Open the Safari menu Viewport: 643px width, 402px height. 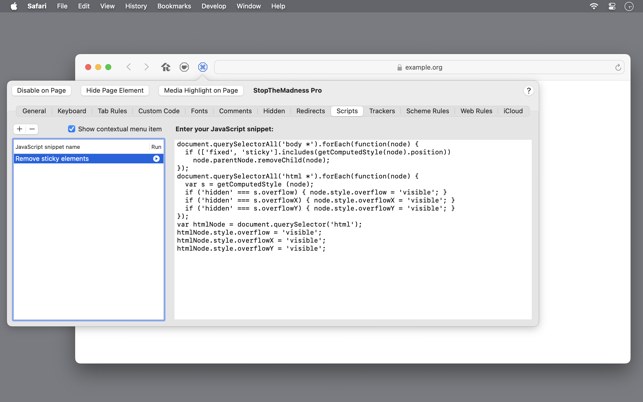[37, 6]
